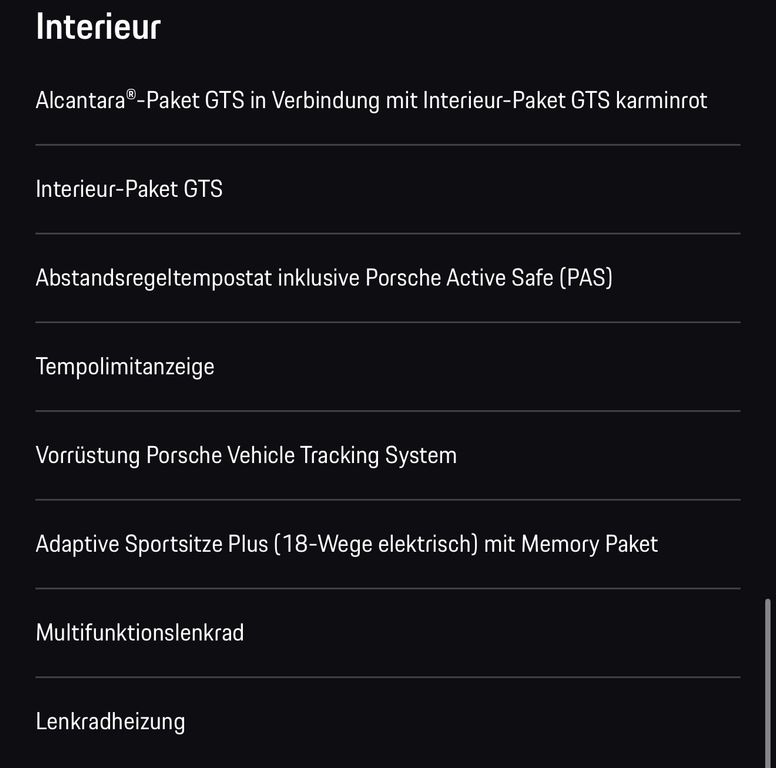The width and height of the screenshot is (776, 768).
Task: Select the Alcantara-Paket GTS list entry
Action: (x=370, y=100)
